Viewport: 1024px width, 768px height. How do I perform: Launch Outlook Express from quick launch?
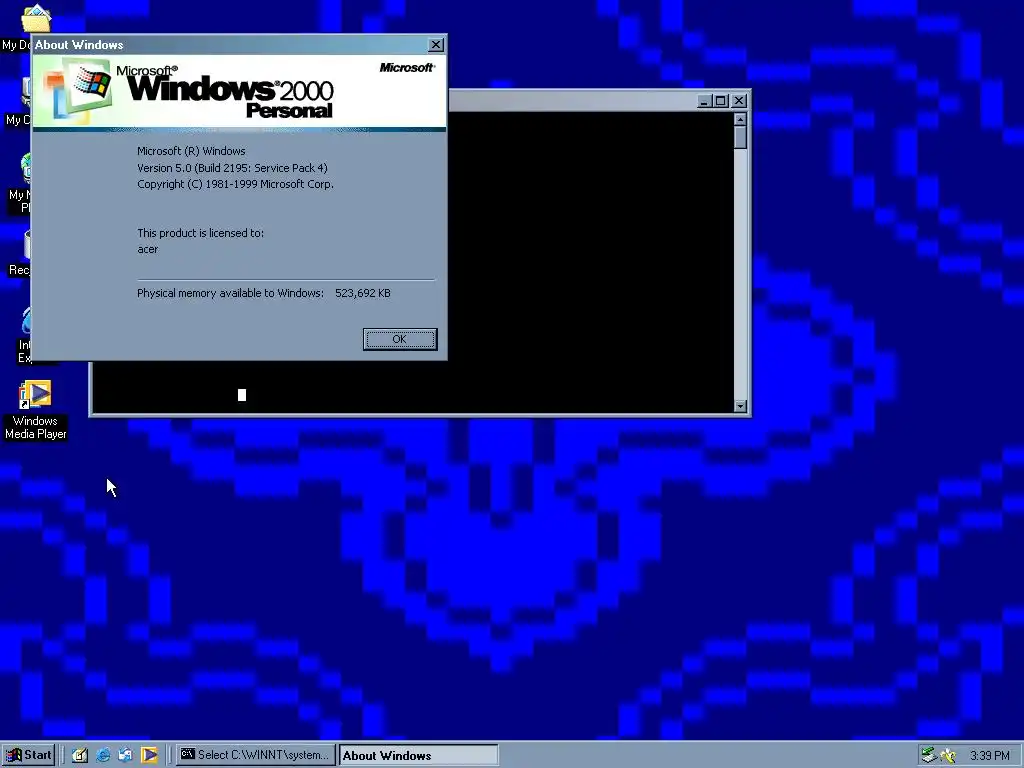pos(125,755)
